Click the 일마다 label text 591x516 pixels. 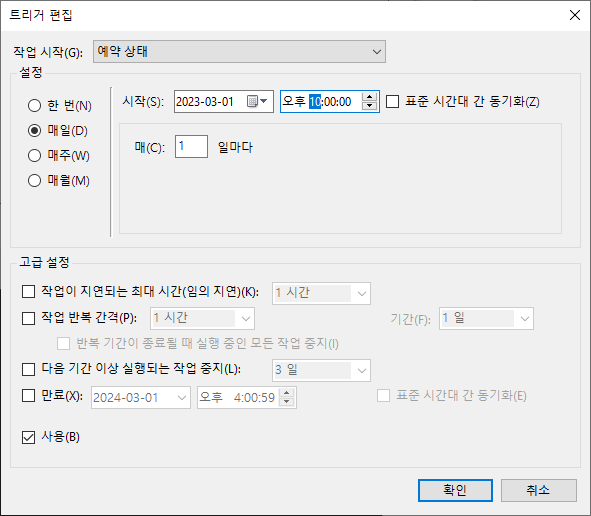pos(235,147)
